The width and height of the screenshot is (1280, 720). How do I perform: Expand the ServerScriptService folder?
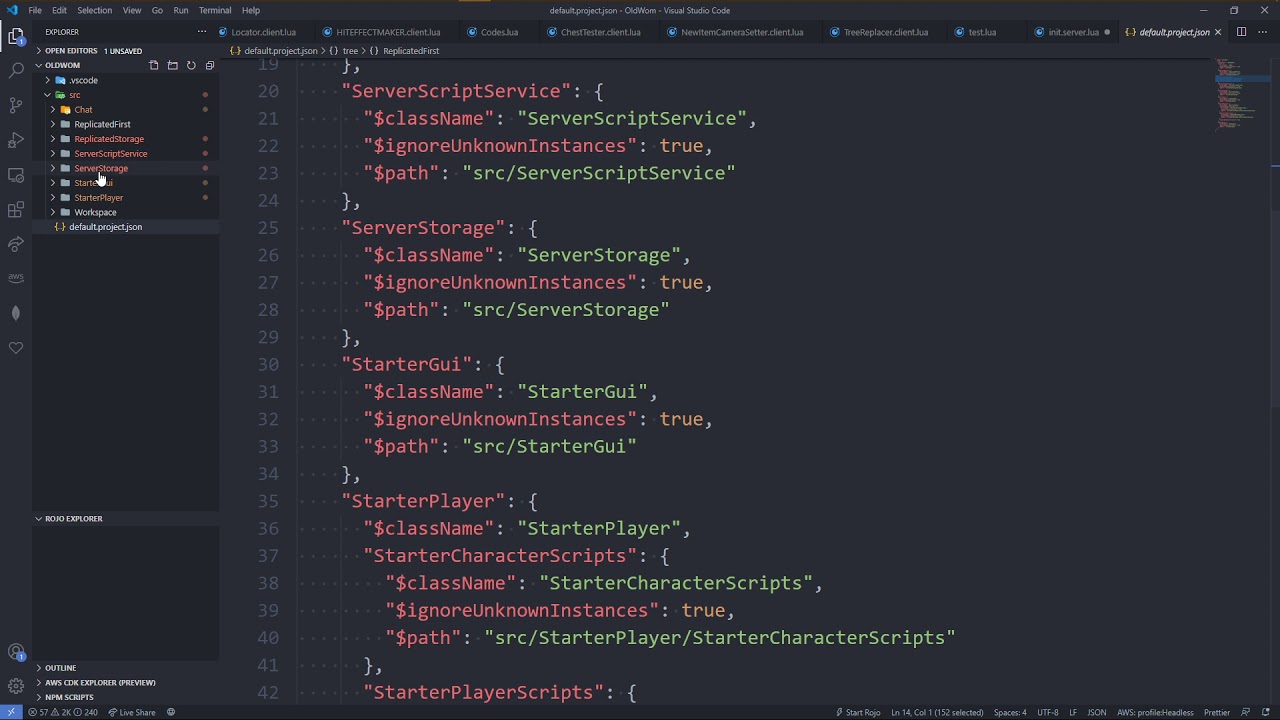[x=110, y=154]
